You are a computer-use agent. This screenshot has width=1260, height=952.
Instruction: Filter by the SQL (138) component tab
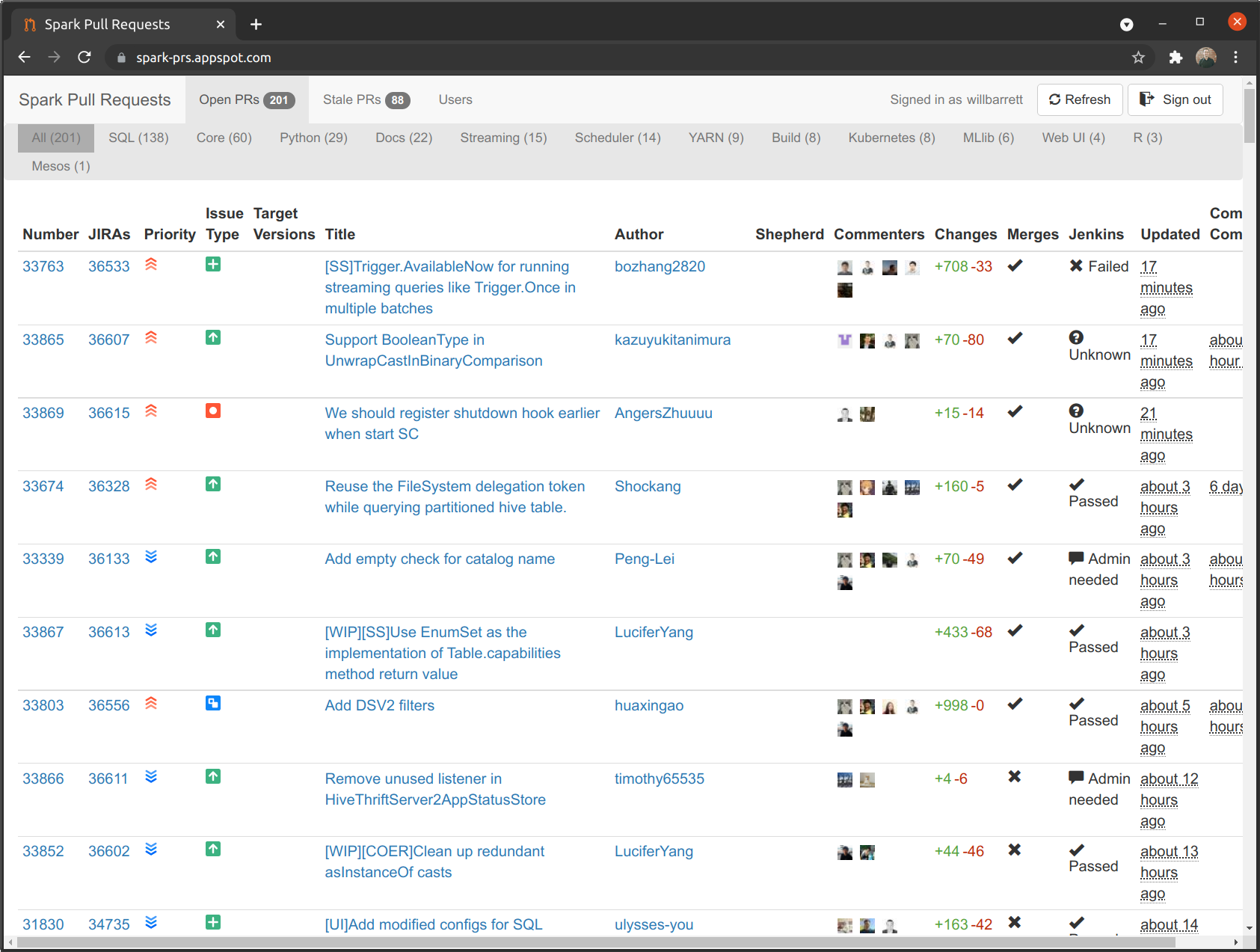click(138, 138)
